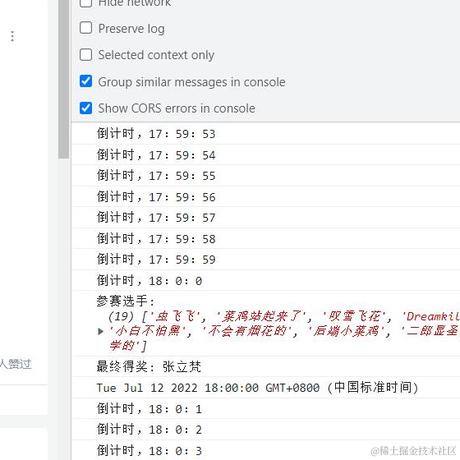Uncheck Group similar messages in console
This screenshot has width=460, height=460.
point(86,81)
